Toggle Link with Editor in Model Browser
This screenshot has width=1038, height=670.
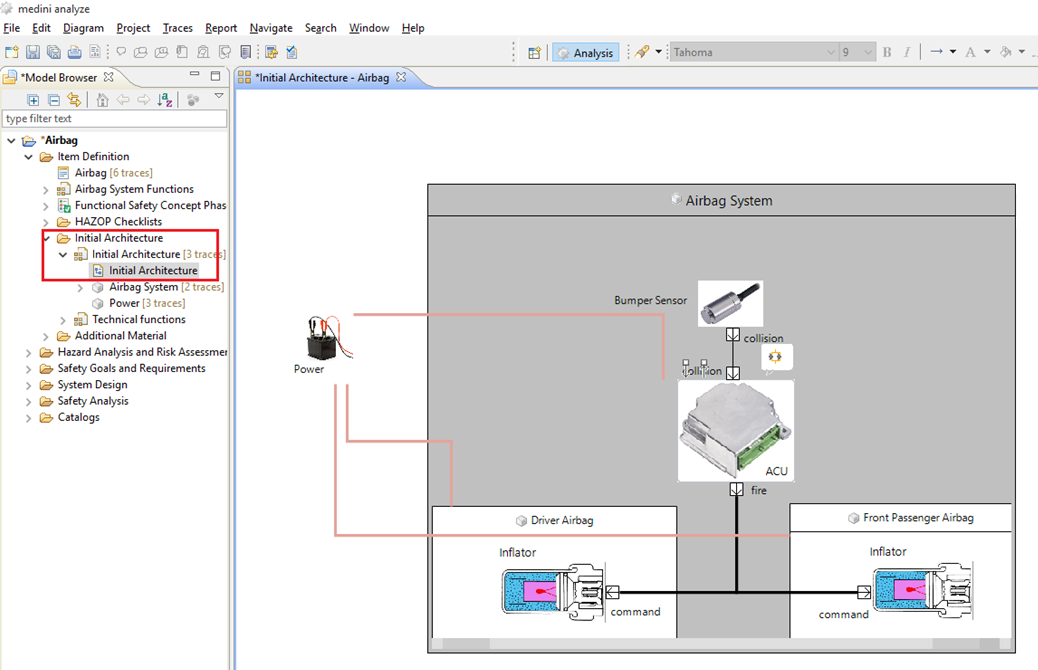pos(74,99)
